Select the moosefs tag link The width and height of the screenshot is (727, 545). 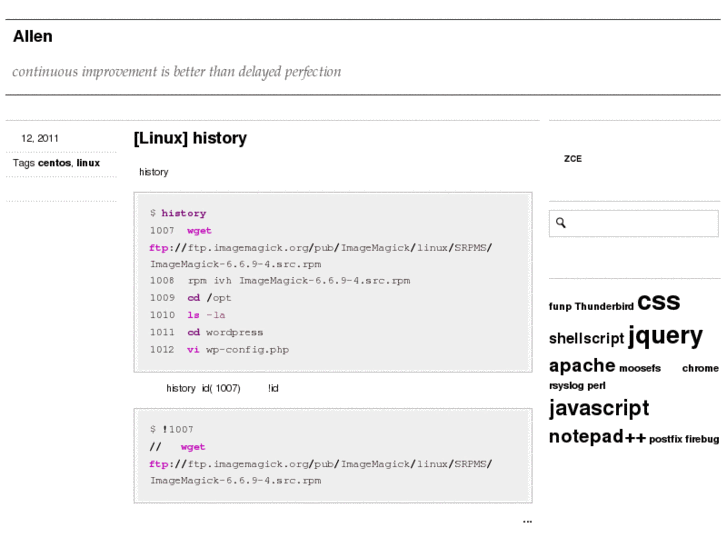coord(639,368)
